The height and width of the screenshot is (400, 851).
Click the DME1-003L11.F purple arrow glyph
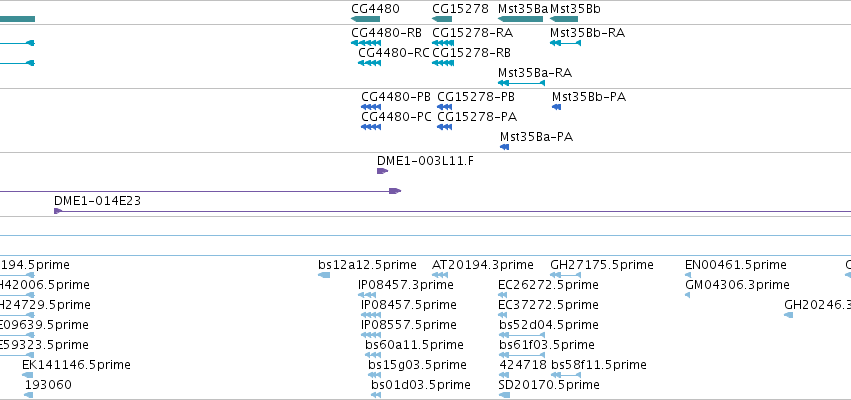coord(383,171)
